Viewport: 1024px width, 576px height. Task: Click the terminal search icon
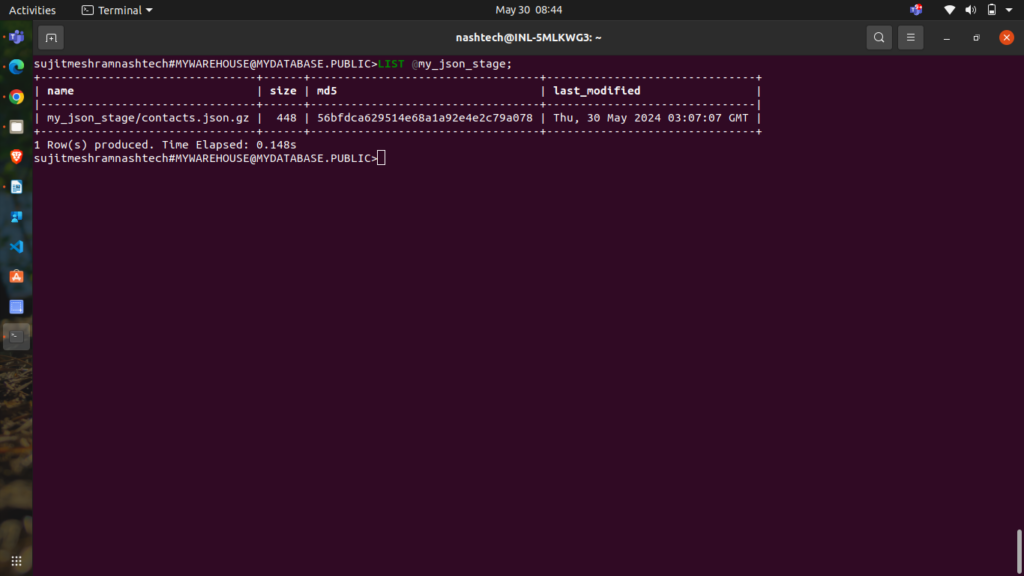[x=878, y=38]
